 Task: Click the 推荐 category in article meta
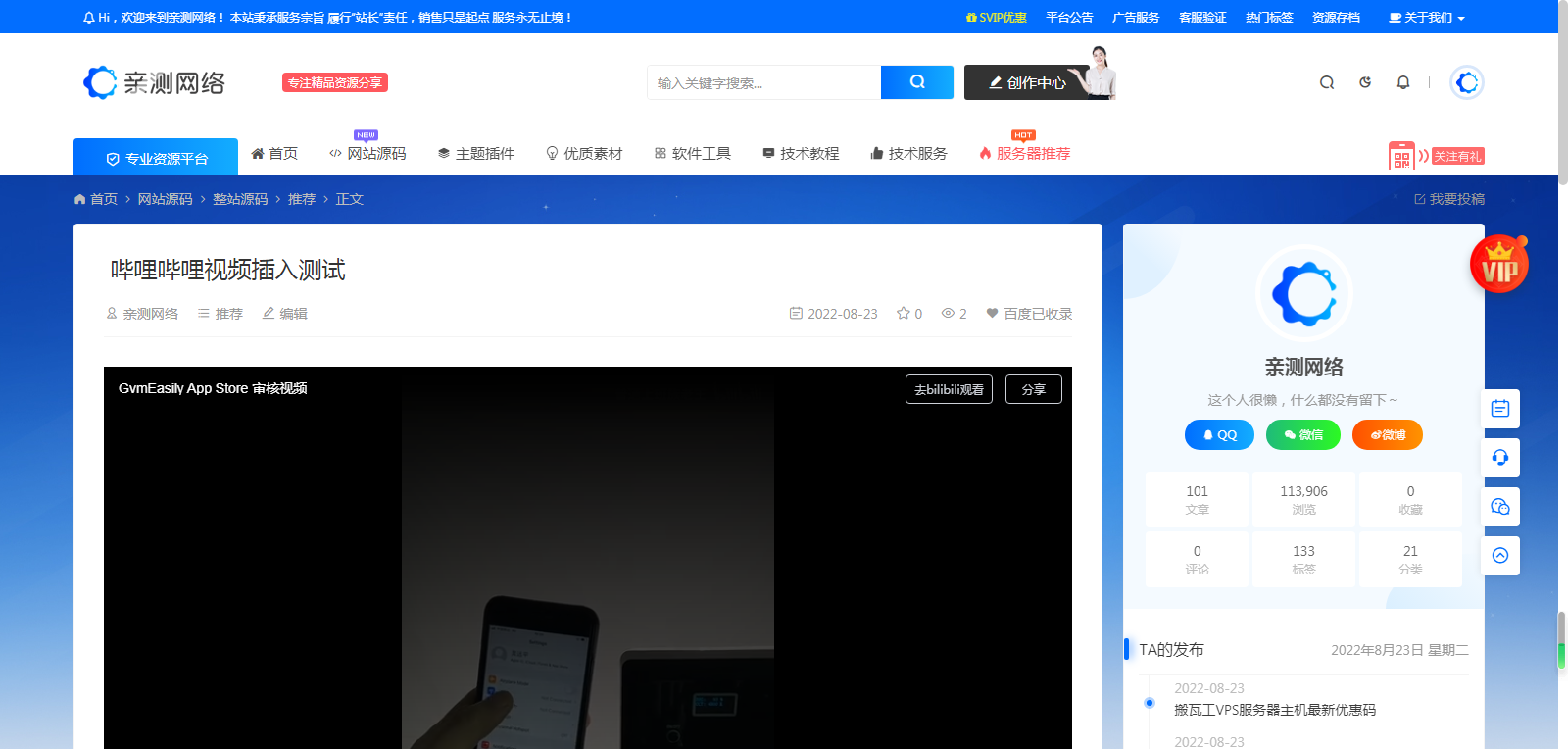(x=220, y=314)
